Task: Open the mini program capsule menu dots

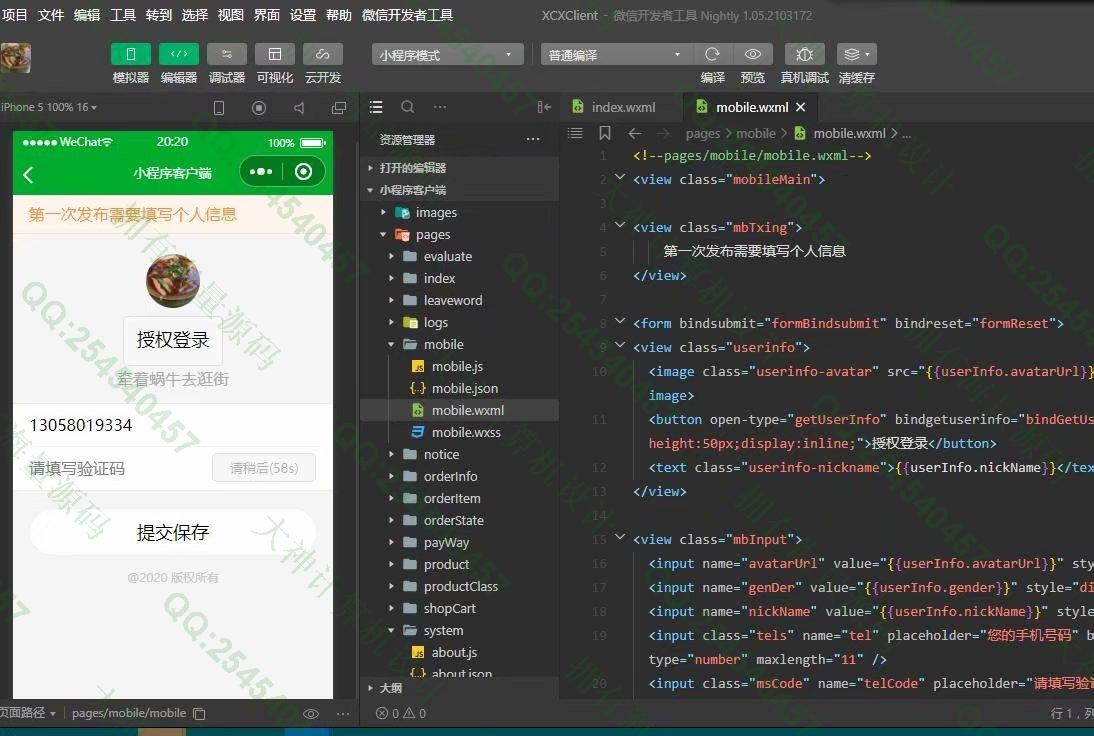Action: point(261,172)
